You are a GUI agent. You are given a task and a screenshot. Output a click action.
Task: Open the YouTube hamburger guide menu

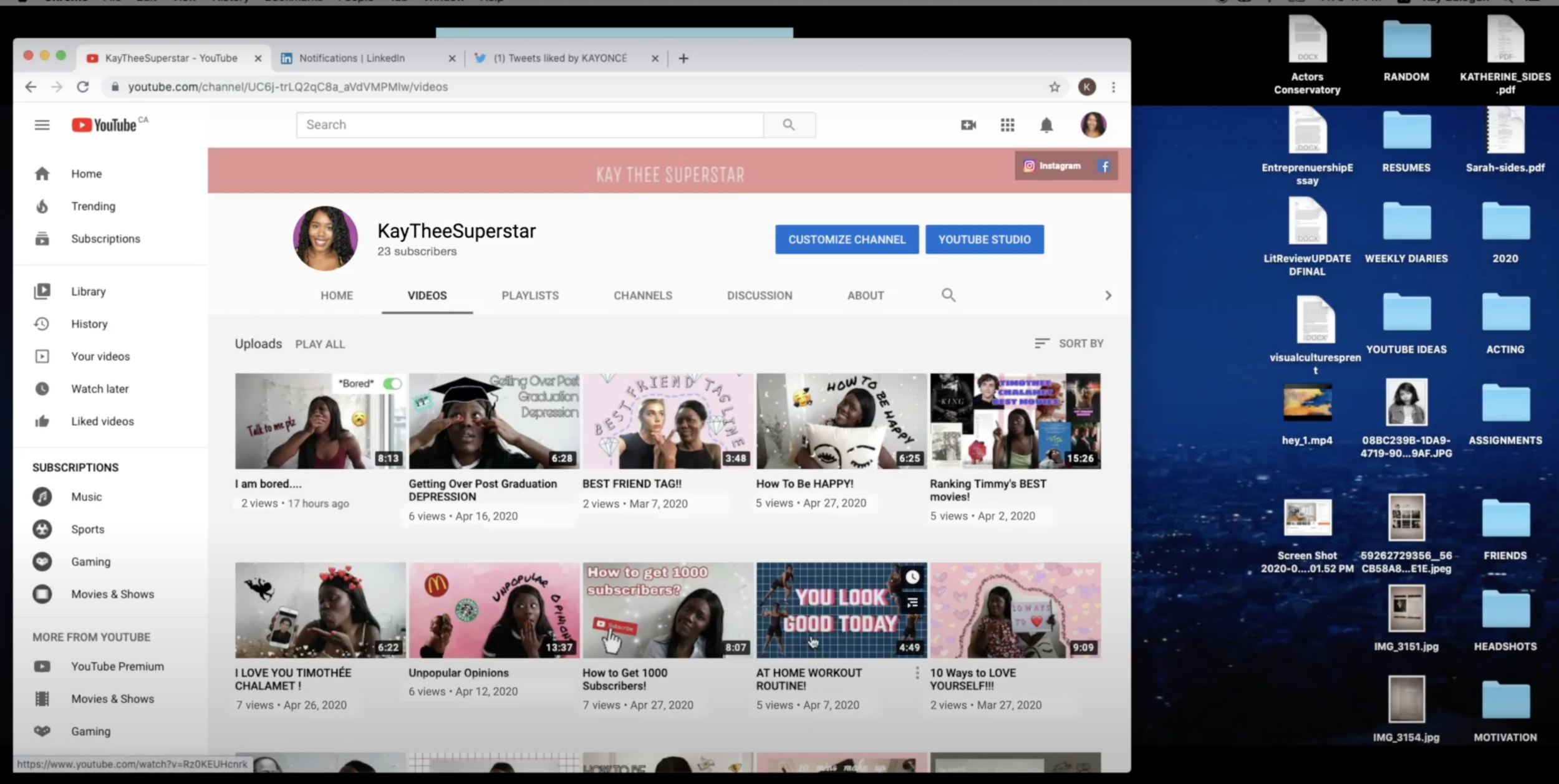click(42, 125)
